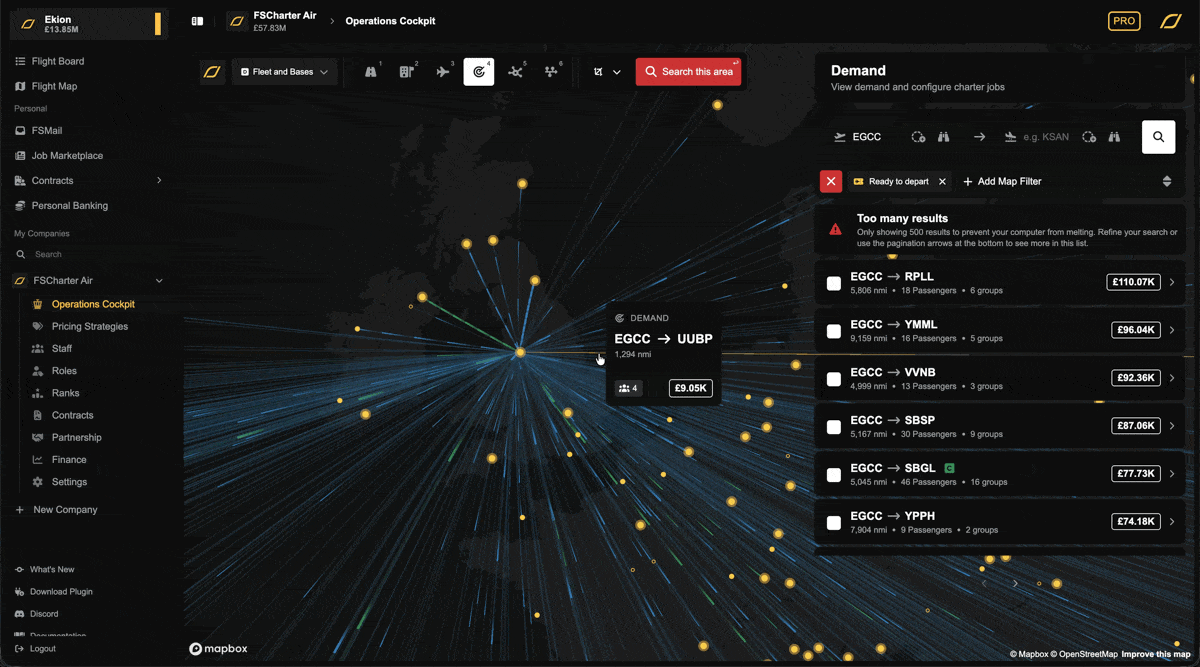Open the Fleet and Bases dropdown
1200x667 pixels.
[x=285, y=72]
